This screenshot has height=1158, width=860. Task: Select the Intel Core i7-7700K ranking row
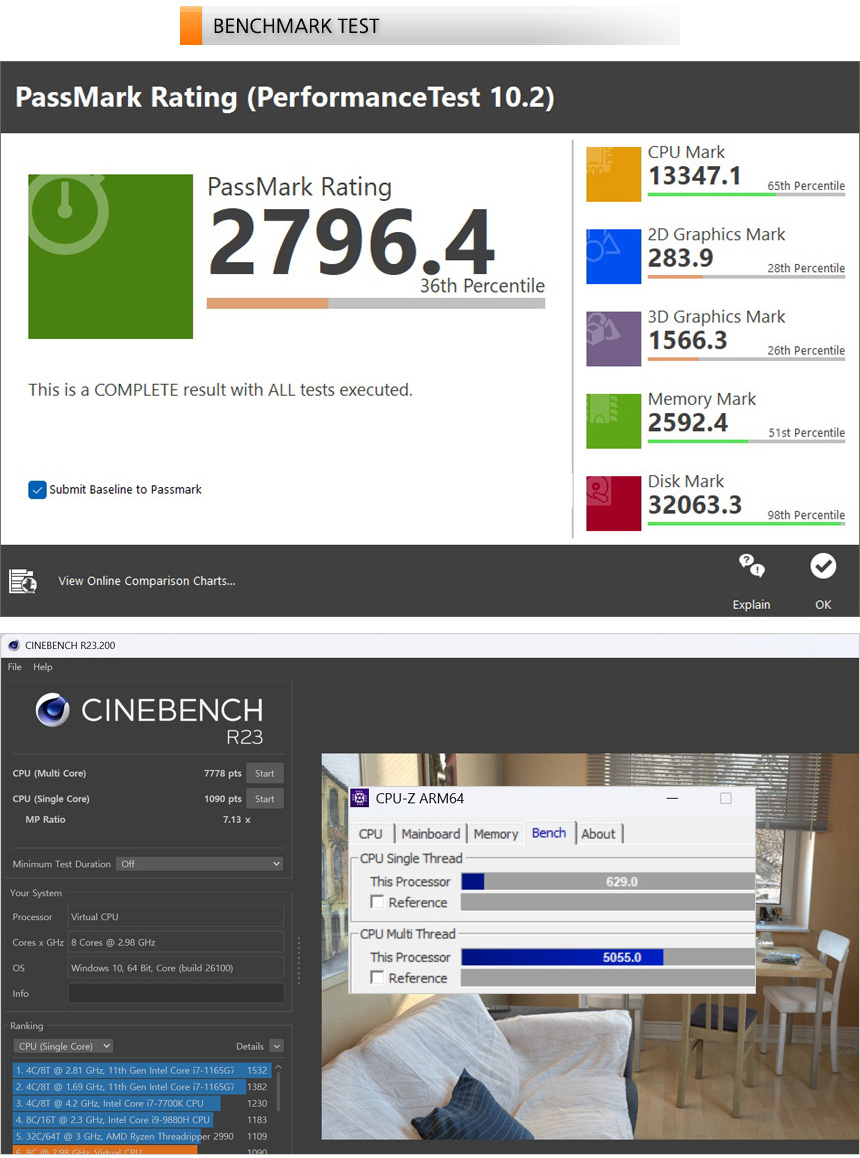(x=141, y=1103)
